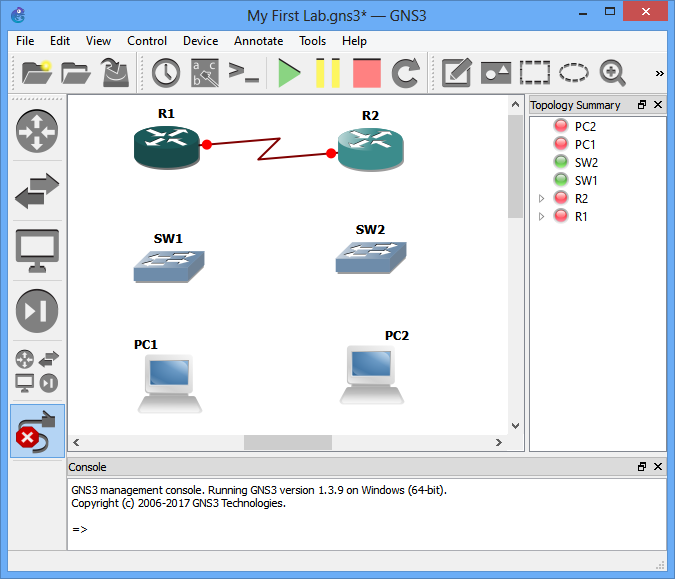Image resolution: width=675 pixels, height=579 pixels.
Task: Show hidden toolbar items via chevron
Action: (659, 73)
